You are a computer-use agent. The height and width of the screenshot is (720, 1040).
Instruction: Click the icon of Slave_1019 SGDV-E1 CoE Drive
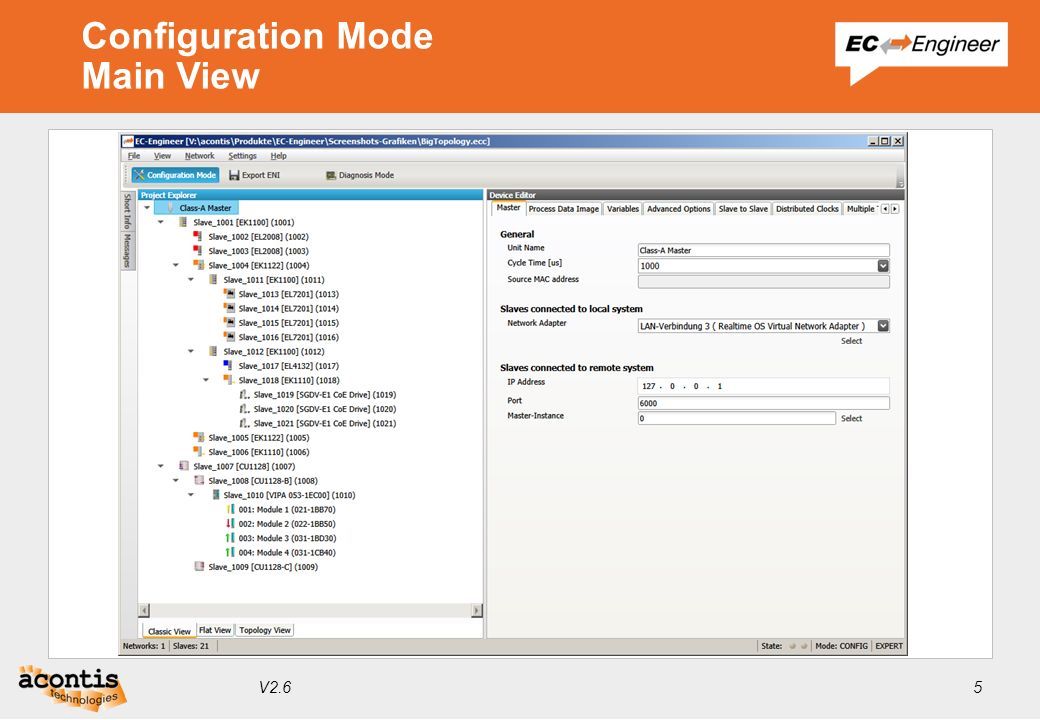(244, 394)
